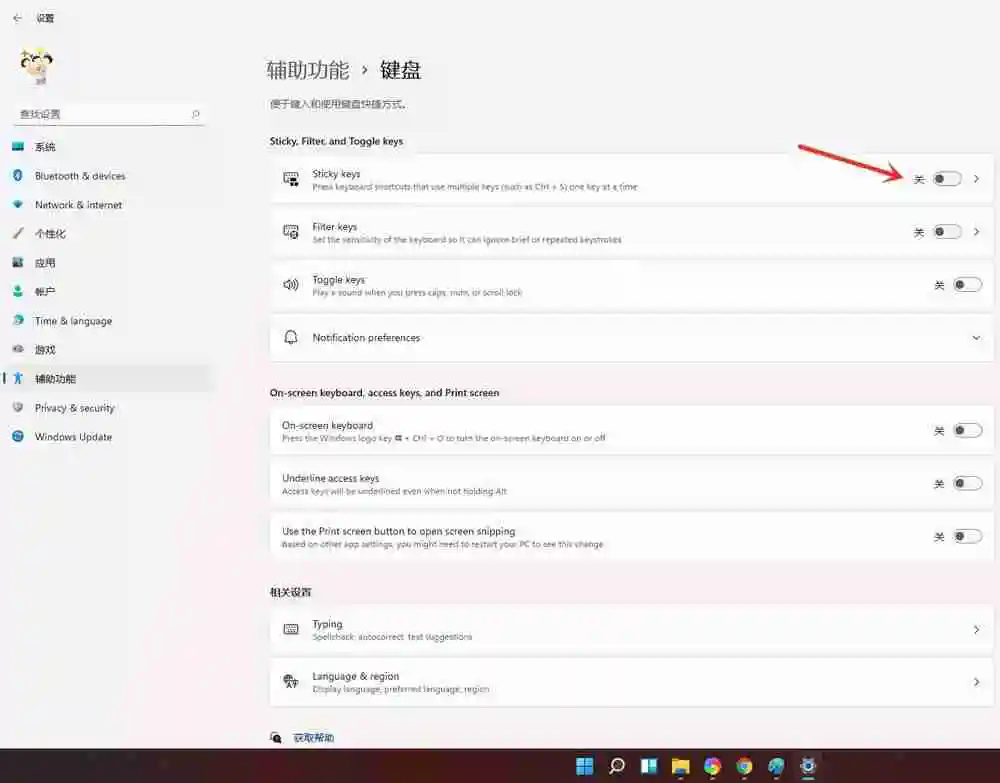Image resolution: width=1000 pixels, height=783 pixels.
Task: Open Bluetooth & devices section
Action: pos(106,176)
